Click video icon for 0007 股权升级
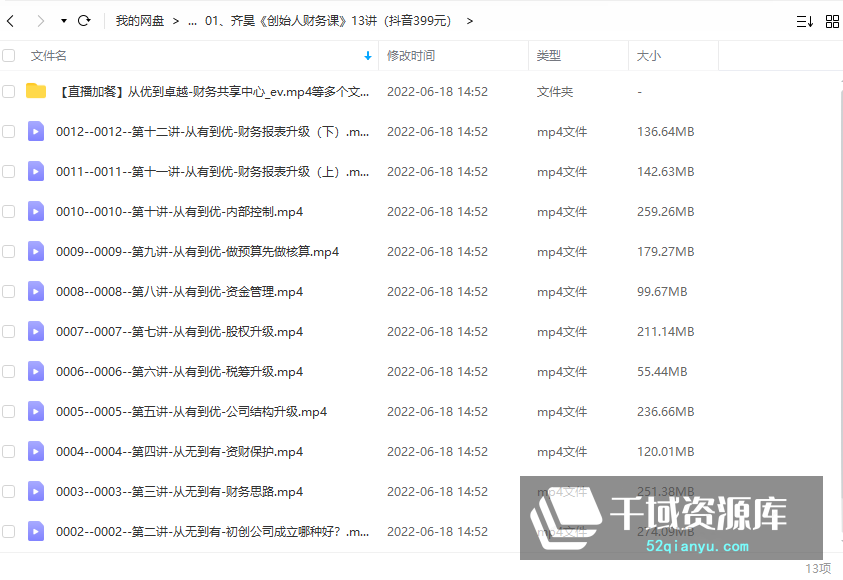 click(x=36, y=331)
